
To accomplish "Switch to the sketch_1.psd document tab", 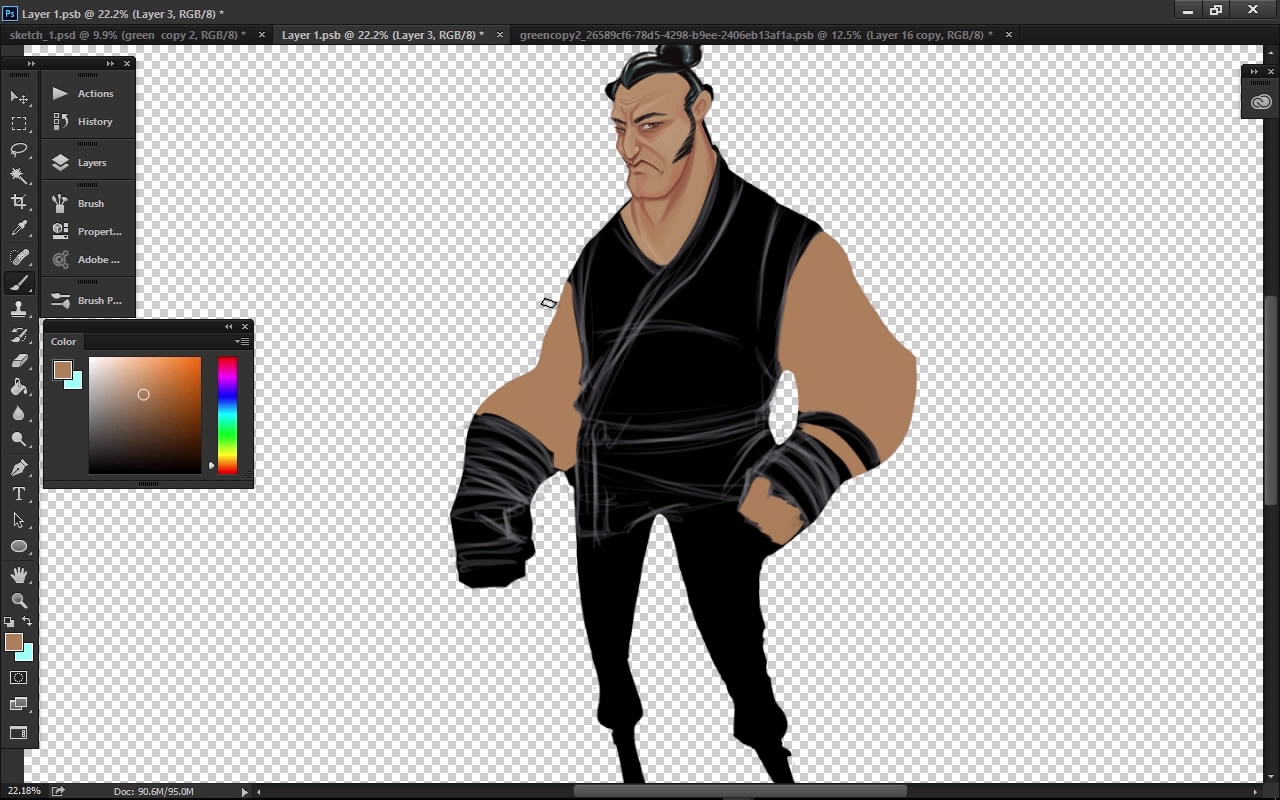I will click(127, 35).
